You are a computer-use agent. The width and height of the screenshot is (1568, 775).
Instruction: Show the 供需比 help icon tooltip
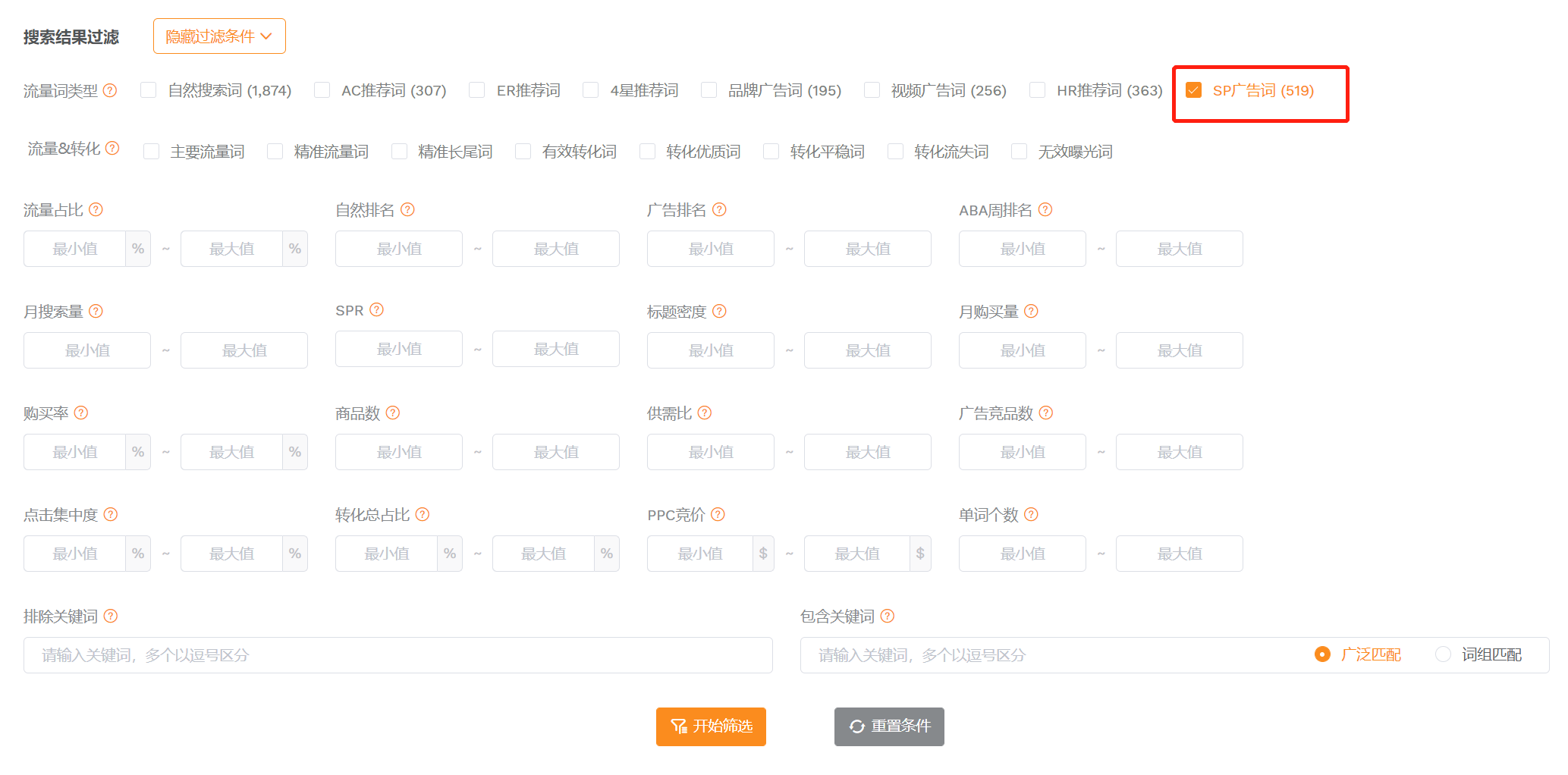tap(705, 413)
